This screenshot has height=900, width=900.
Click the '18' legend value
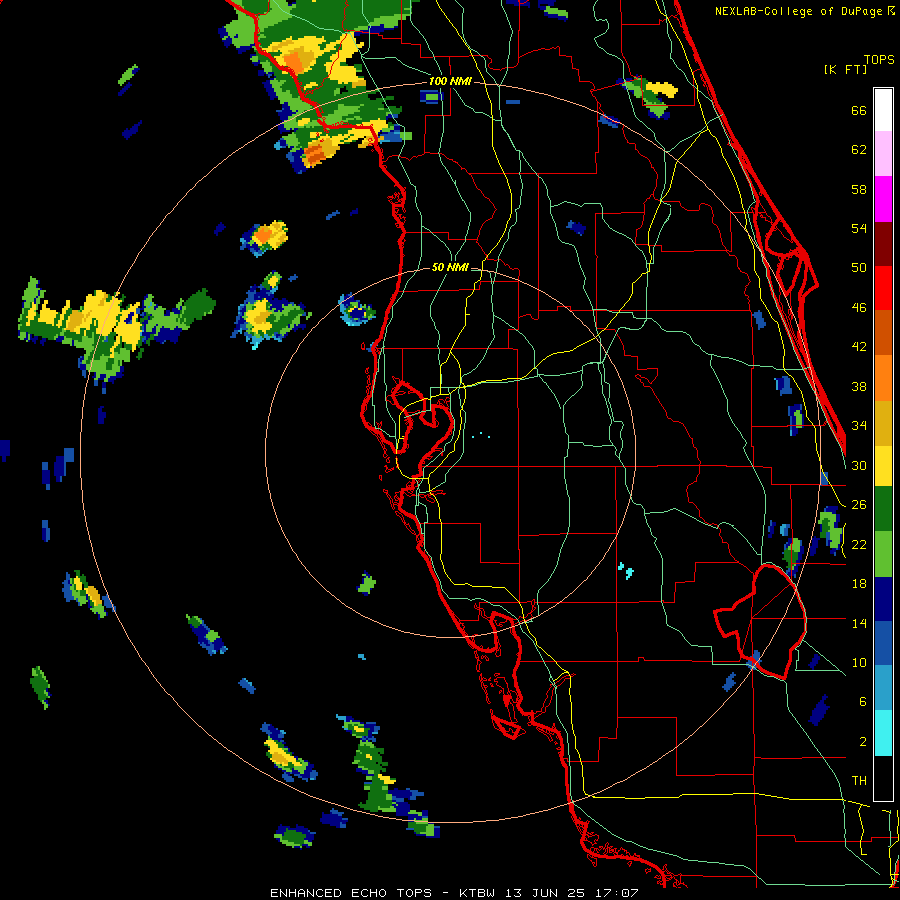pos(859,584)
